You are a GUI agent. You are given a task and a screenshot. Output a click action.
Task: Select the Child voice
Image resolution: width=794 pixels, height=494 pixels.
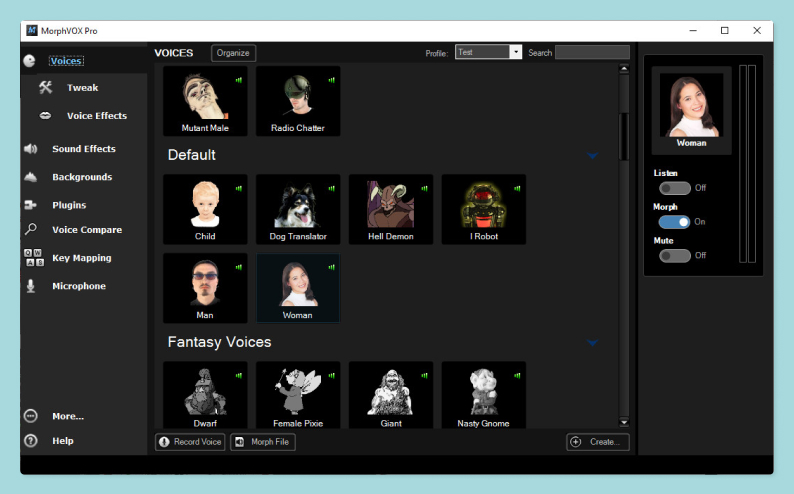205,209
